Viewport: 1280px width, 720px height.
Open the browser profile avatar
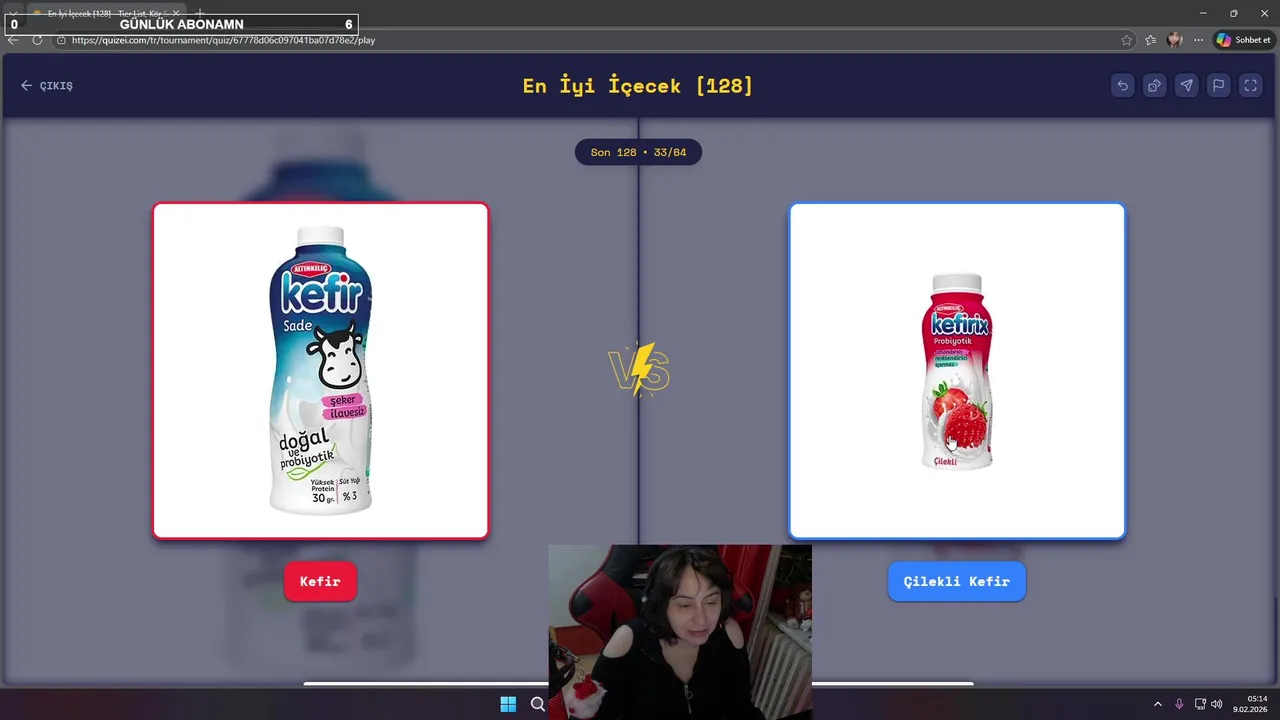click(1175, 40)
